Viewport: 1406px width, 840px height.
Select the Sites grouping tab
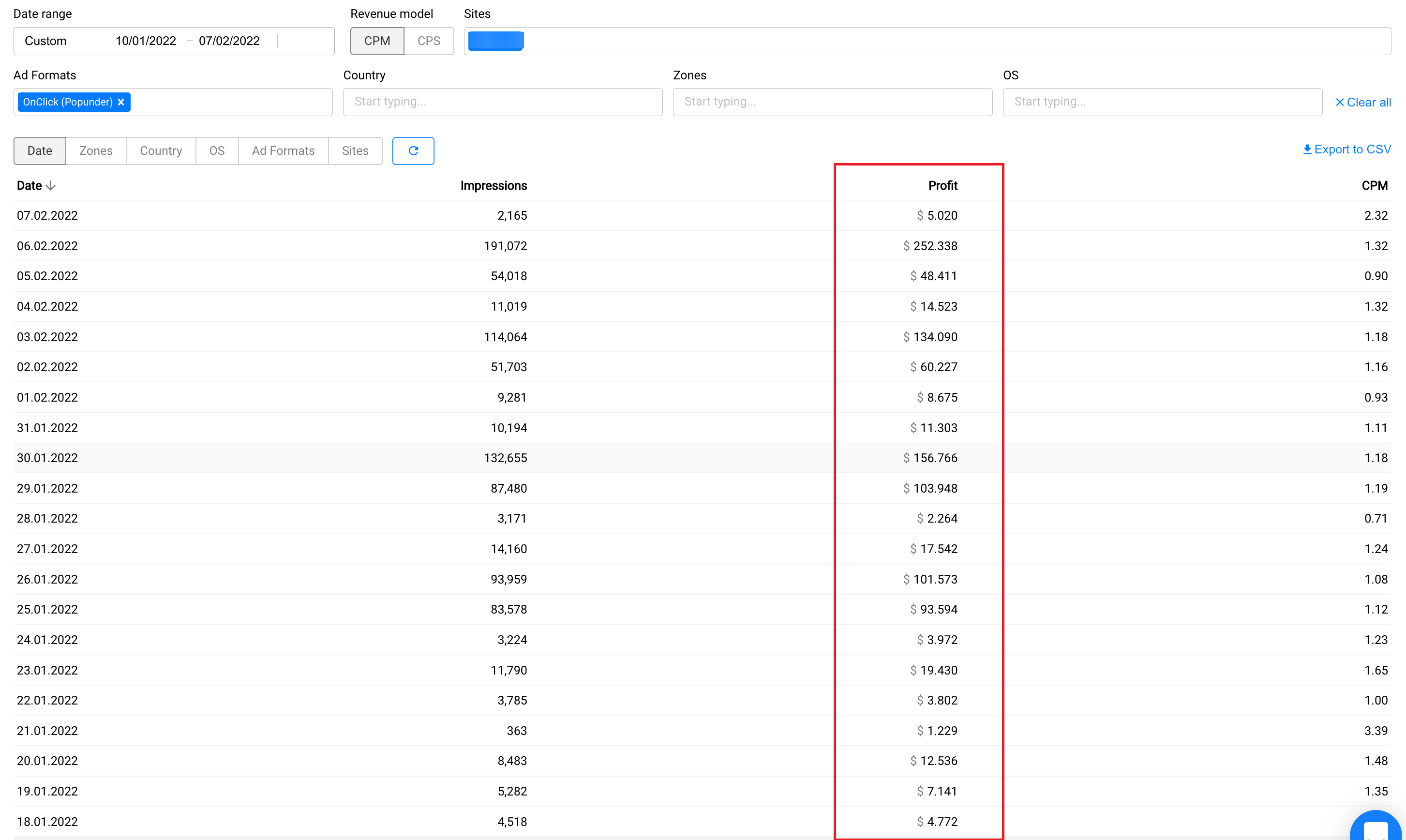[355, 150]
